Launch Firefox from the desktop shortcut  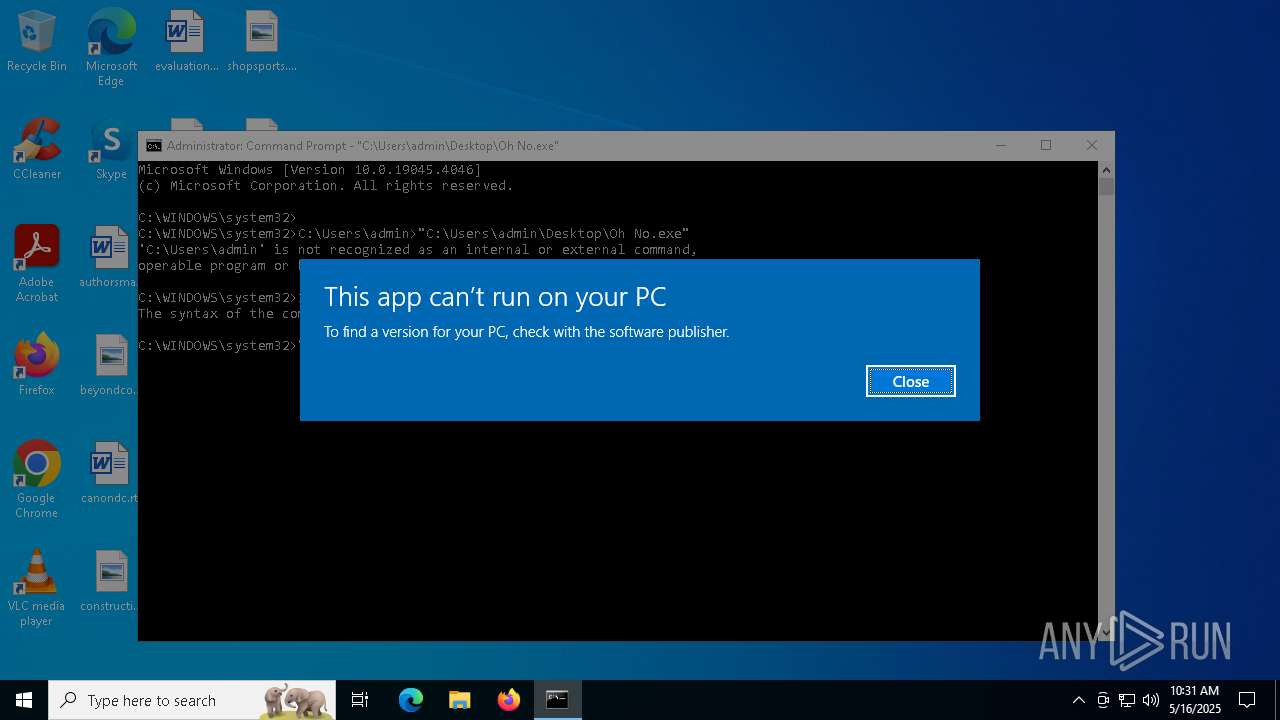(x=37, y=365)
